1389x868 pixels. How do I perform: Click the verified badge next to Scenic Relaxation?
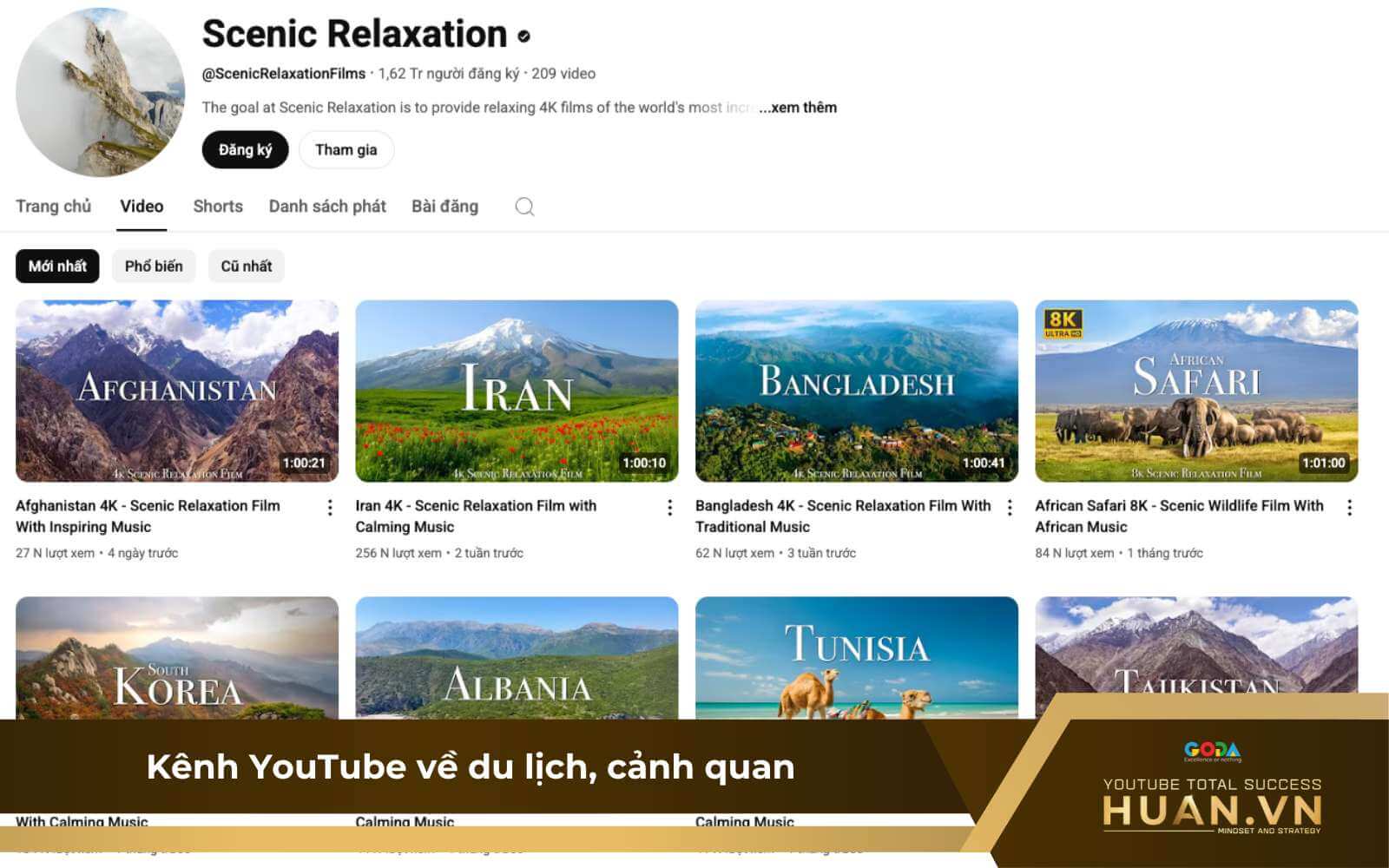point(523,36)
